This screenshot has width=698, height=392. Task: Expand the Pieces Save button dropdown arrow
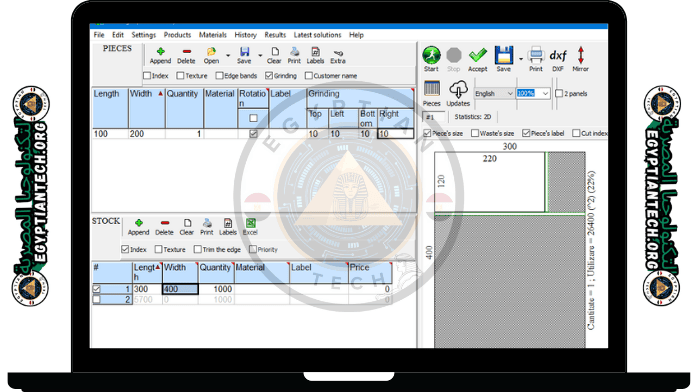tap(260, 56)
